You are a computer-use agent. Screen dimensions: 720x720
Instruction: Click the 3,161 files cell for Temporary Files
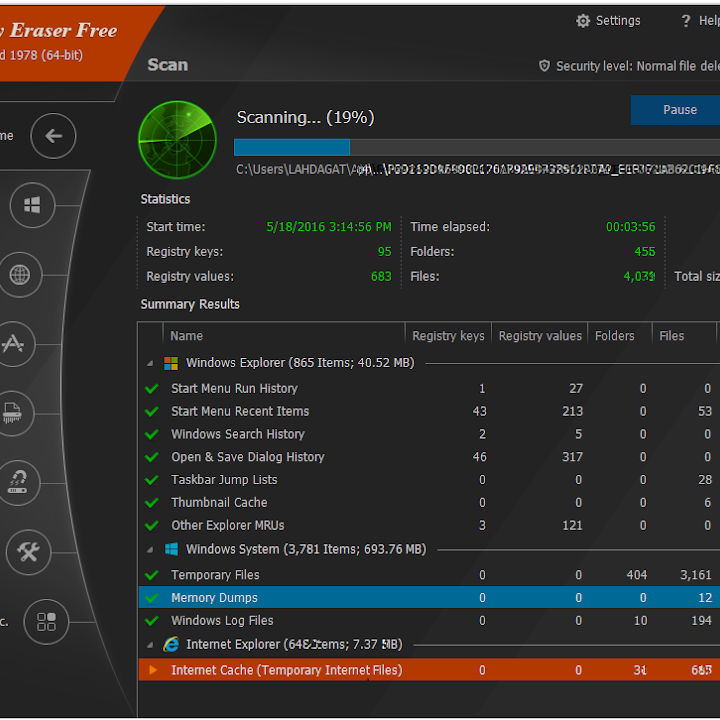(x=695, y=575)
